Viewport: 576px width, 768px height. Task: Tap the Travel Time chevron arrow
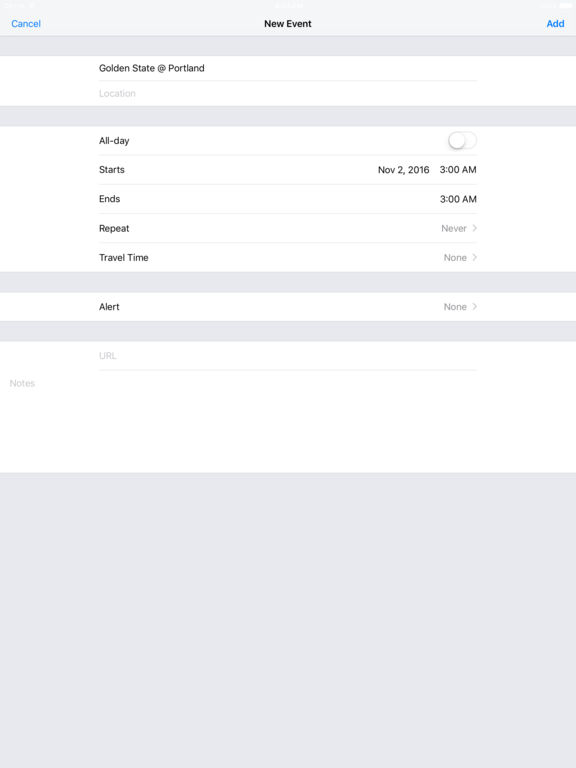474,258
